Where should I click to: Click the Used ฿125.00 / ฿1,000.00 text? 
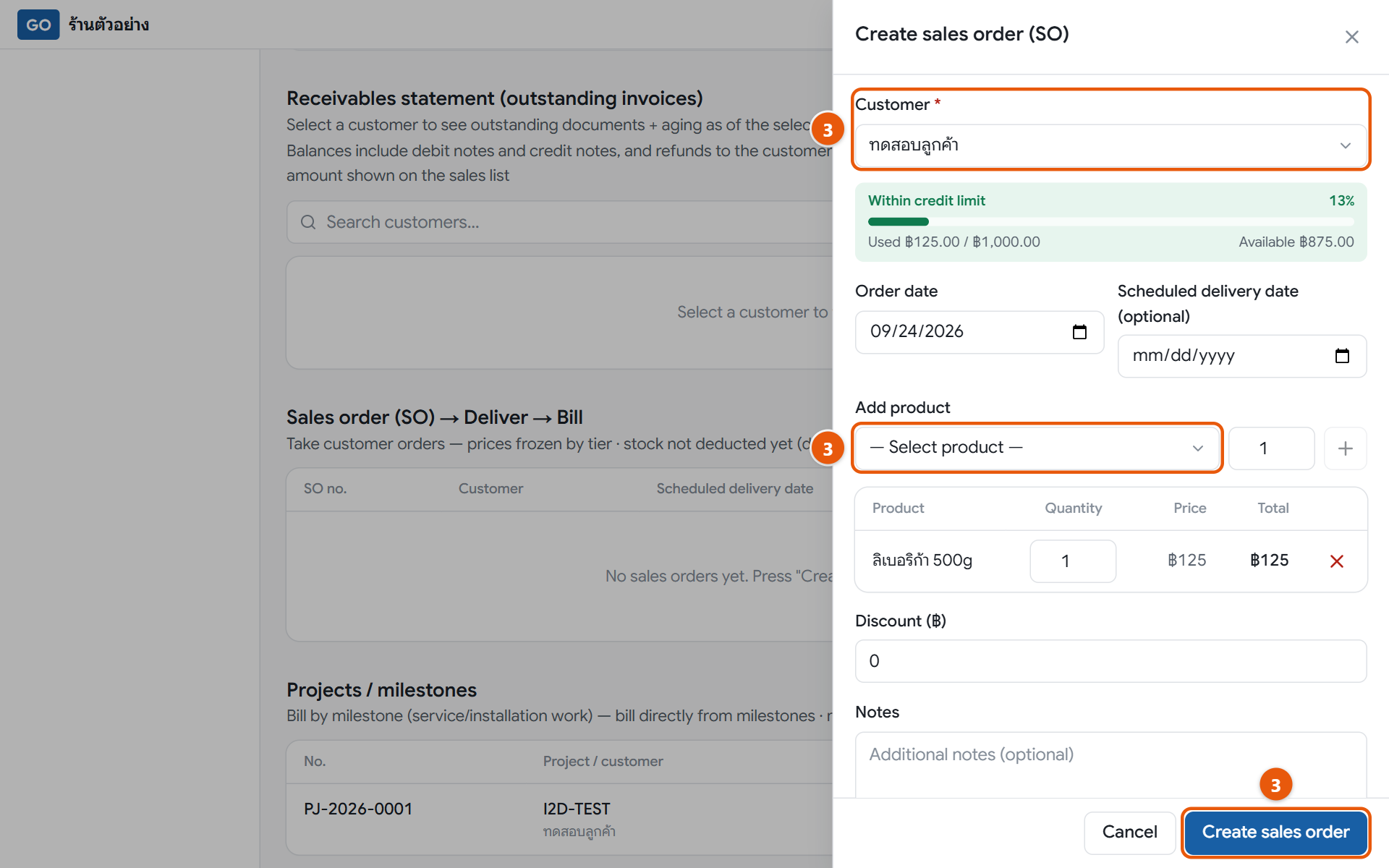pos(953,242)
